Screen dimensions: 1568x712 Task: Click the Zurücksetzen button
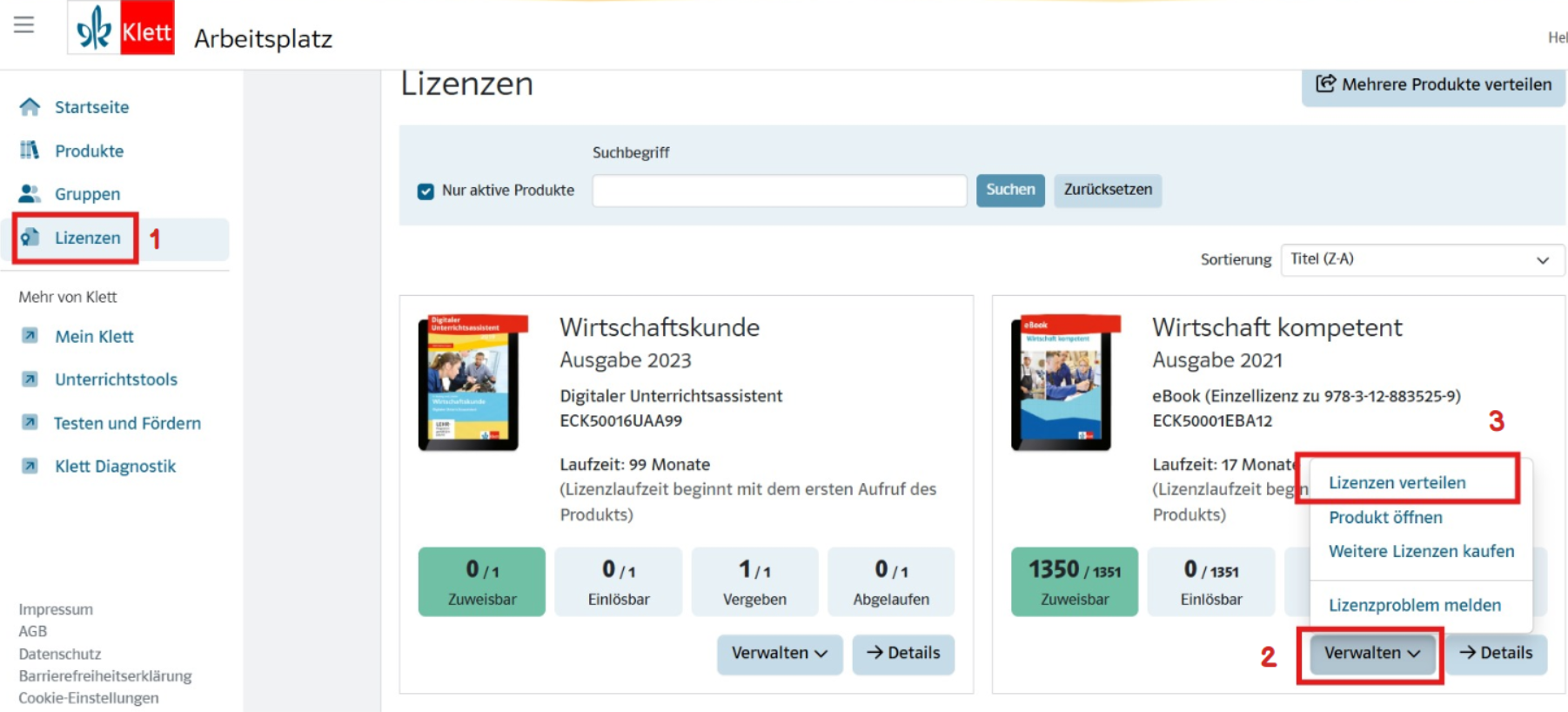[1108, 190]
